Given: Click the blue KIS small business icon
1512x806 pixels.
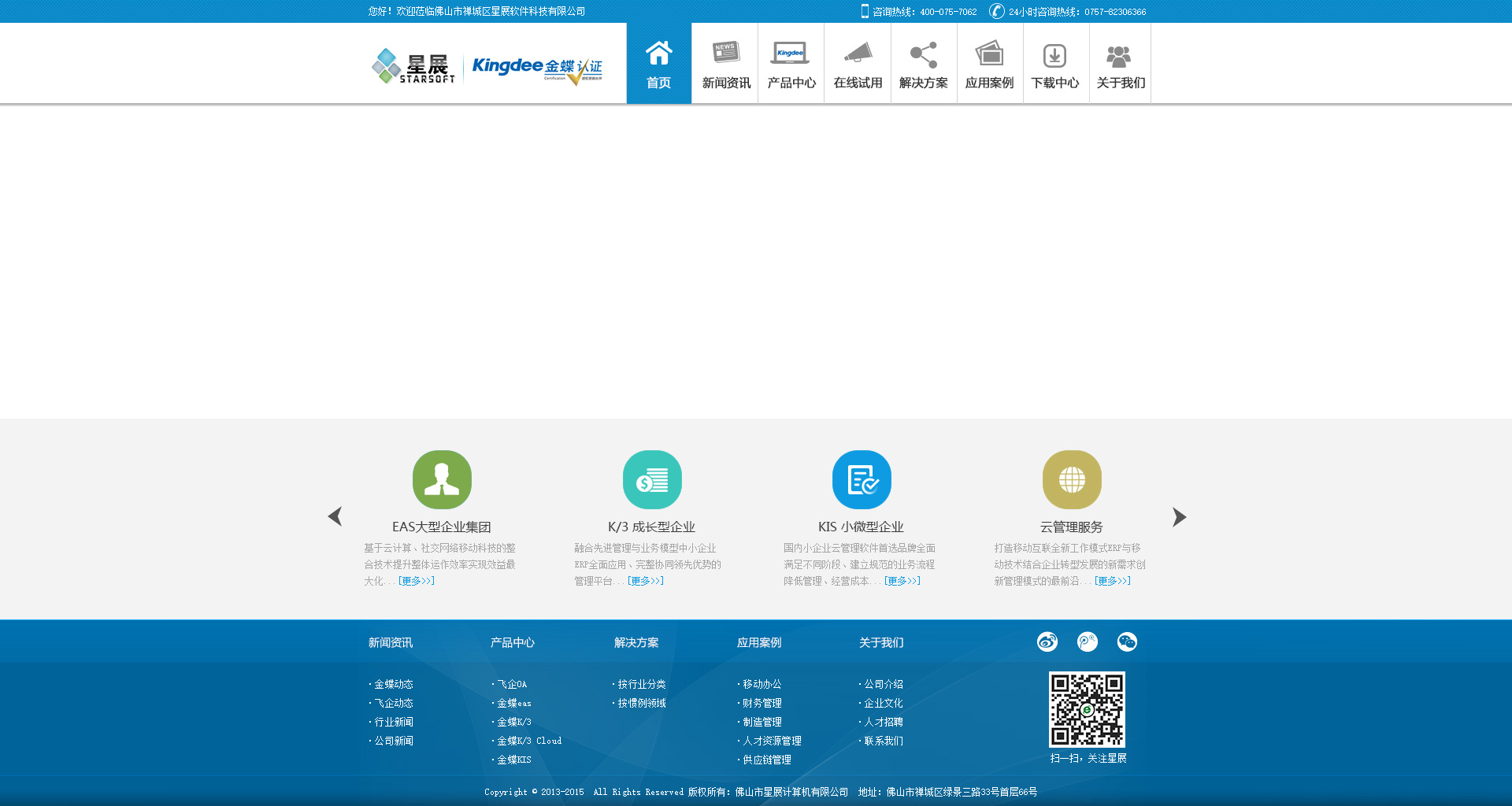Looking at the screenshot, I should [862, 479].
